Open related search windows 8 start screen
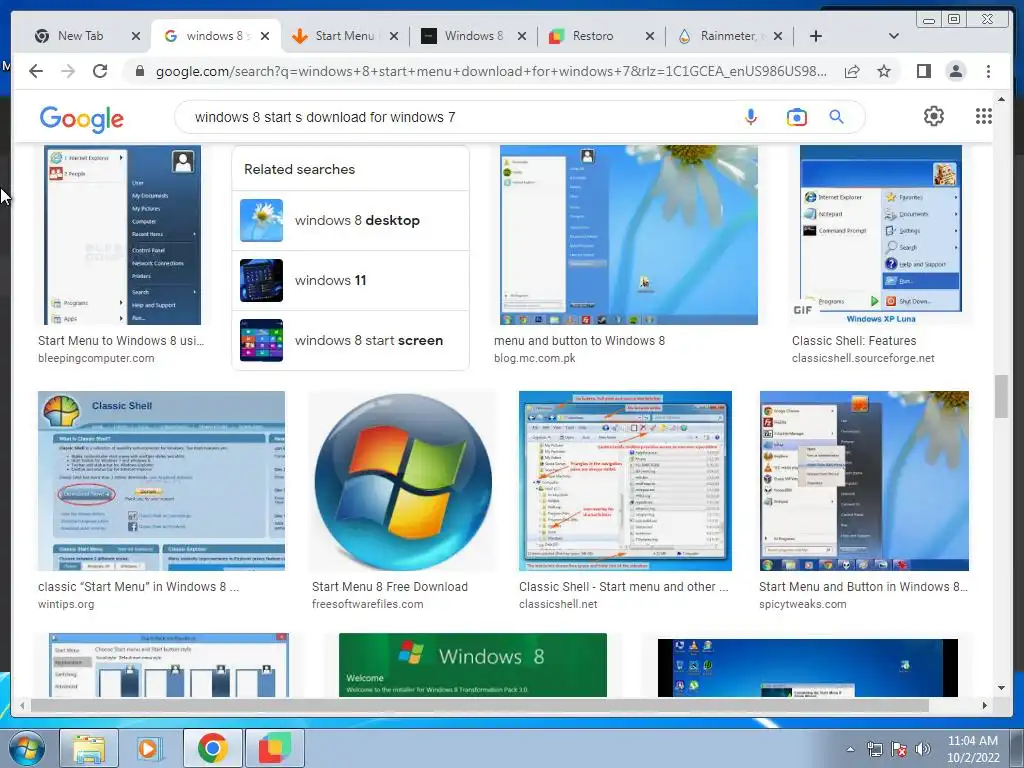This screenshot has width=1024, height=768. tap(351, 340)
